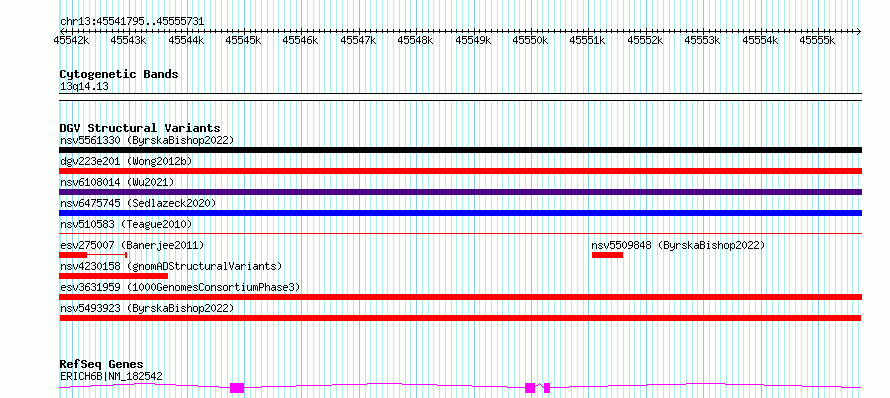This screenshot has width=890, height=398.
Task: Click the RefSeq Genes track title
Action: tap(101, 364)
